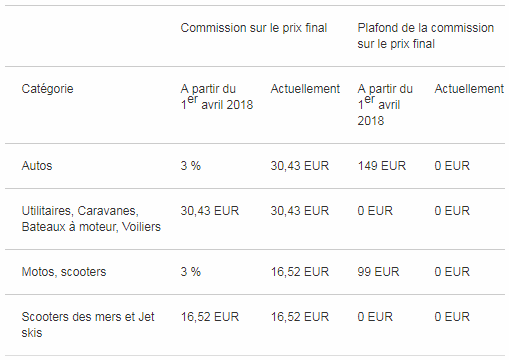Viewport: 509px width, 360px height.
Task: Click the last 'Actuellement' column subheader
Action: pyautogui.click(x=469, y=89)
